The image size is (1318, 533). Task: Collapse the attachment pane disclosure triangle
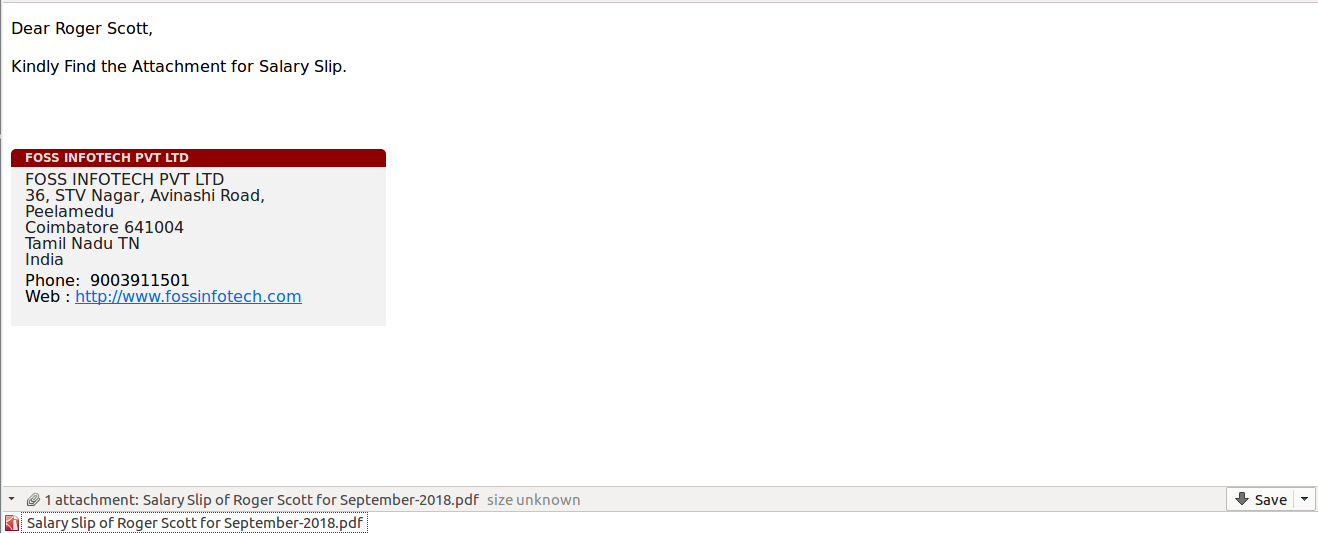10,499
